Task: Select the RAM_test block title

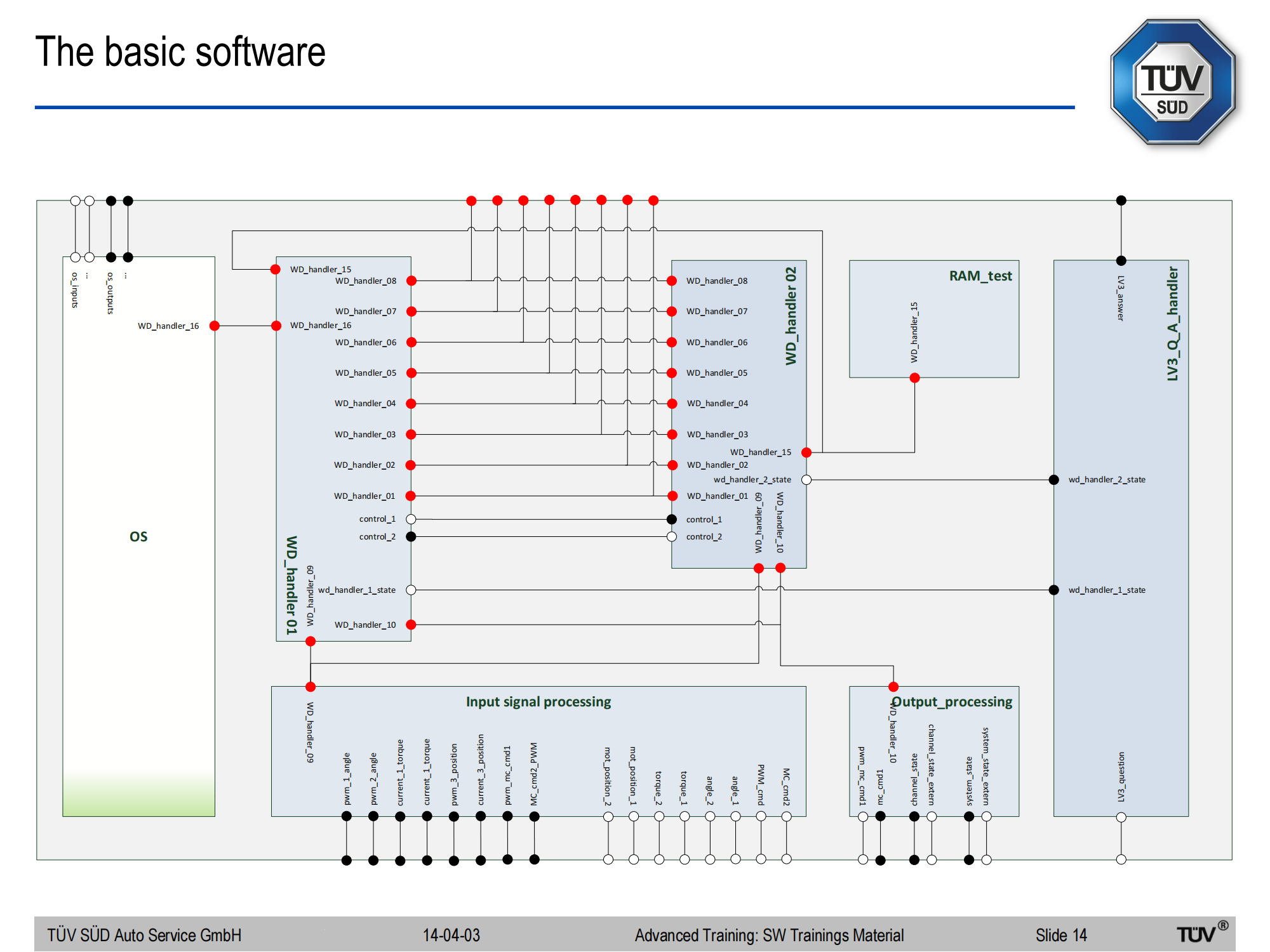Action: pos(980,276)
